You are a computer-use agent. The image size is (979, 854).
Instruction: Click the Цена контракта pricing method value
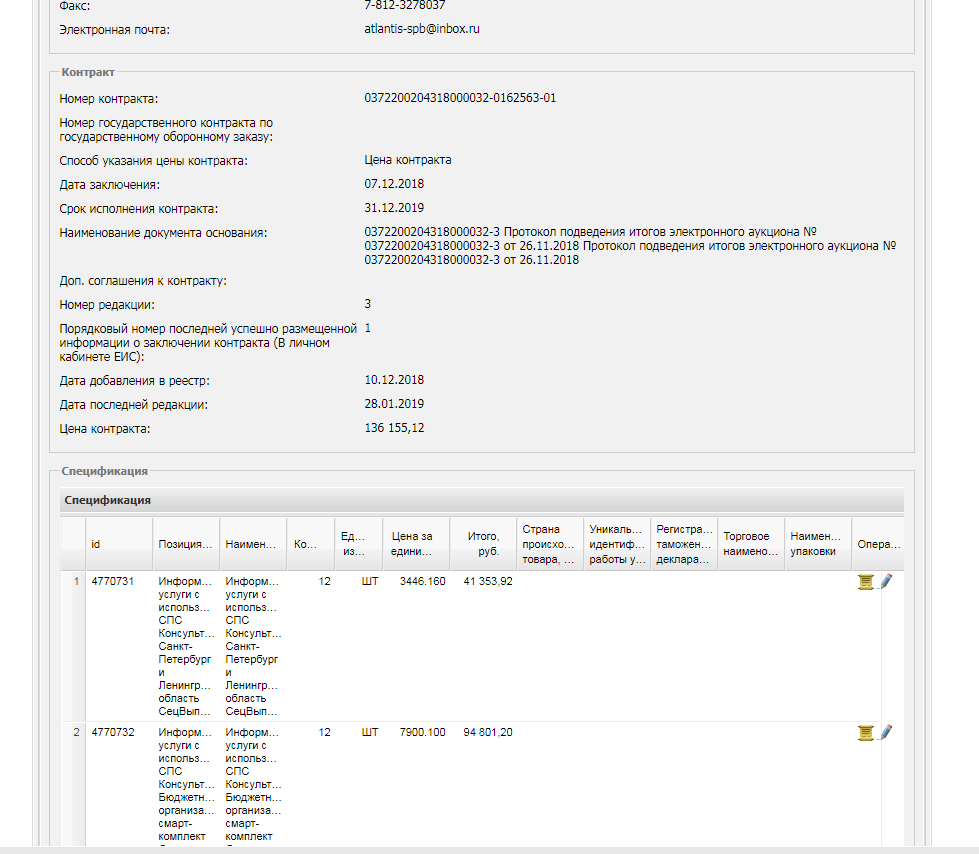click(408, 160)
